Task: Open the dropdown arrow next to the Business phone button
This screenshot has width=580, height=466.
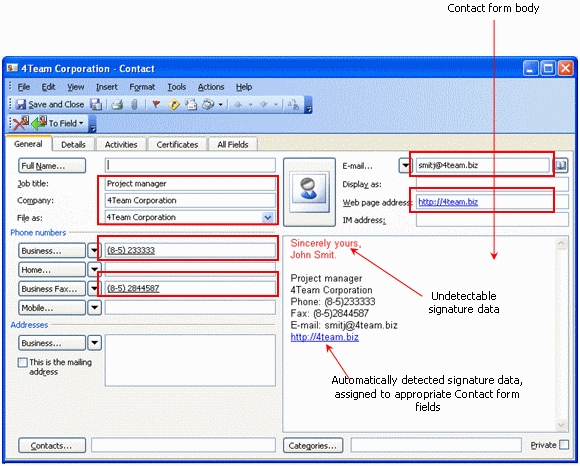Action: (x=94, y=251)
